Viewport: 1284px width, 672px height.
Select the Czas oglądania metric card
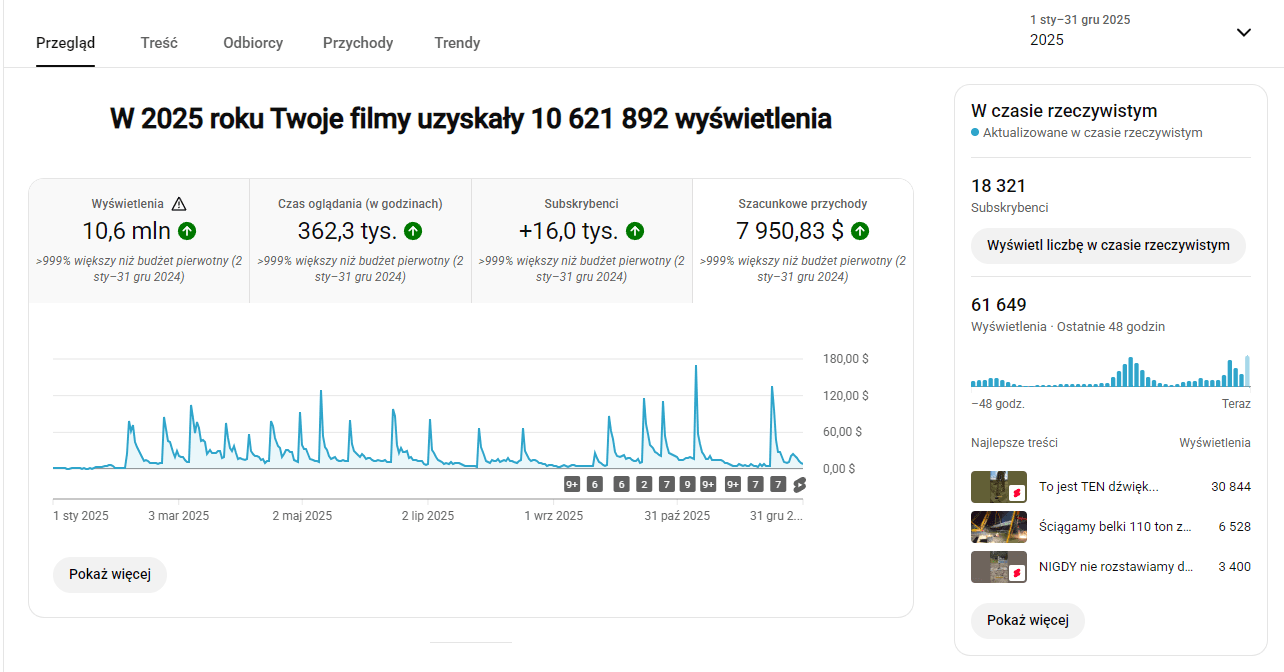[x=360, y=241]
